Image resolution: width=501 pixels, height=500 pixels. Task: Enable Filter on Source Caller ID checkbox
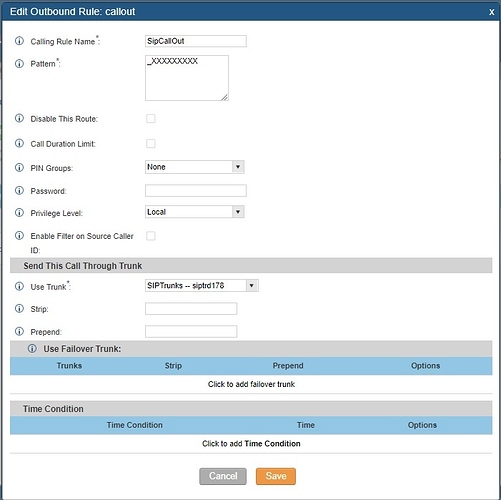point(151,236)
